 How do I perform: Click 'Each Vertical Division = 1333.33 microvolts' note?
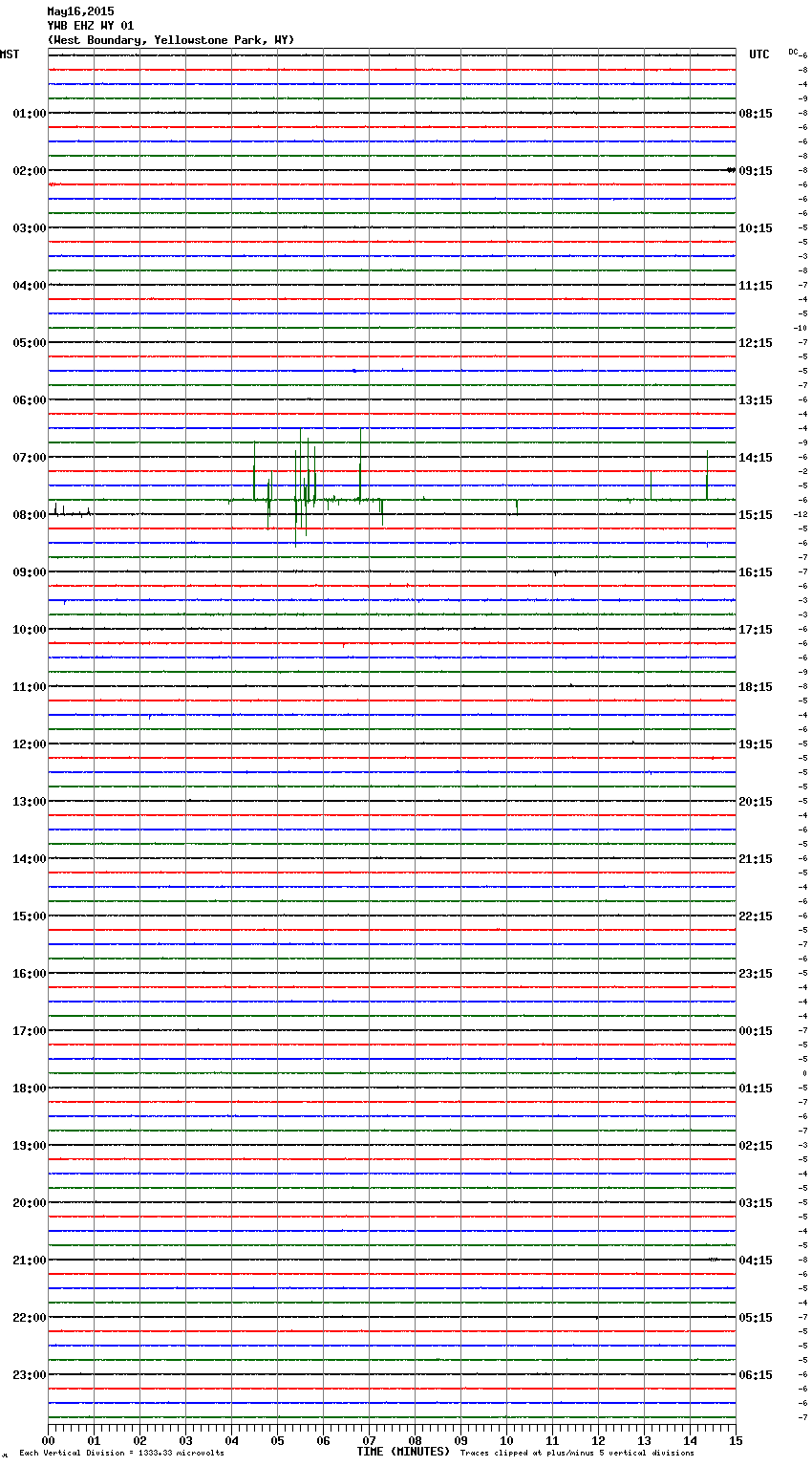[x=121, y=1454]
